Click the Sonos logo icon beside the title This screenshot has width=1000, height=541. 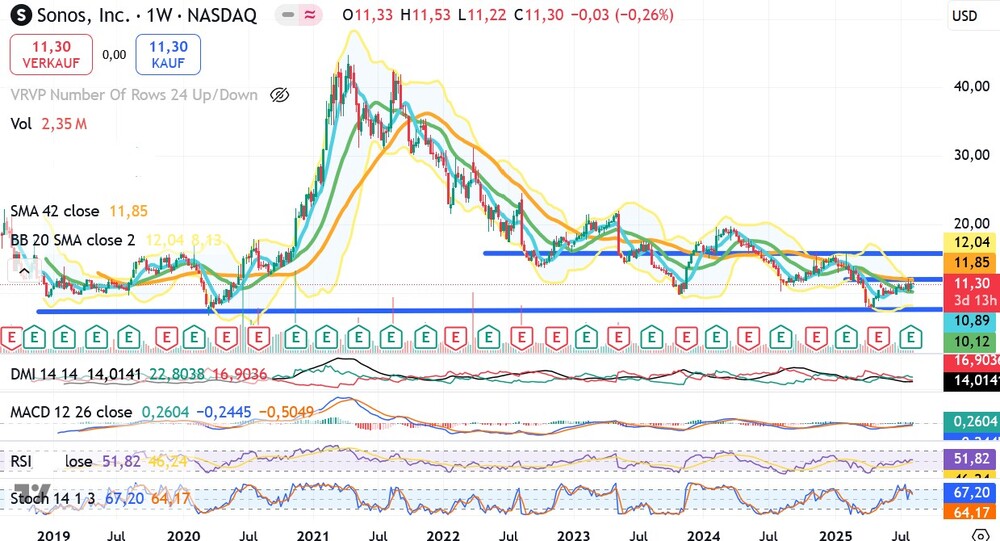(21, 15)
